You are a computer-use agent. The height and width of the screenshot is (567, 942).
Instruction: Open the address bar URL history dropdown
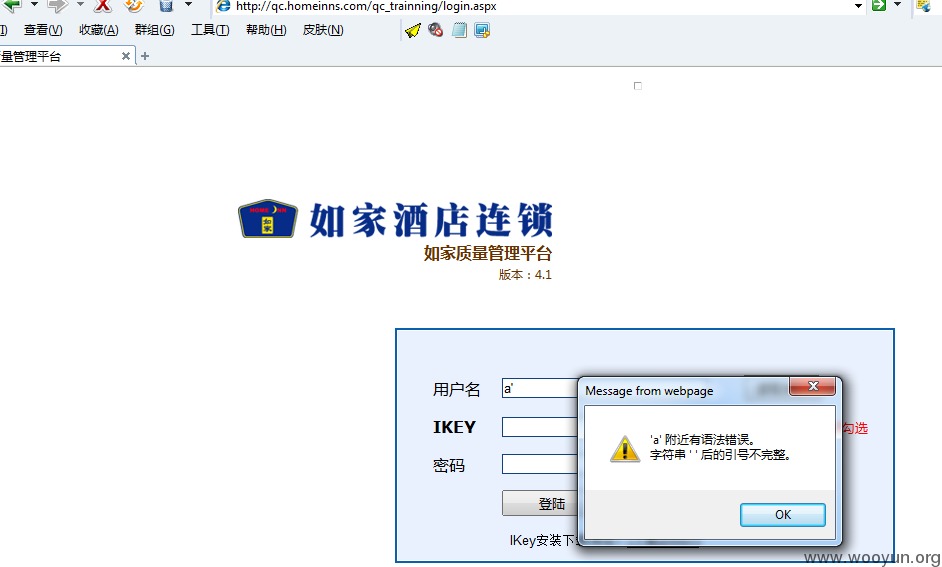858,6
